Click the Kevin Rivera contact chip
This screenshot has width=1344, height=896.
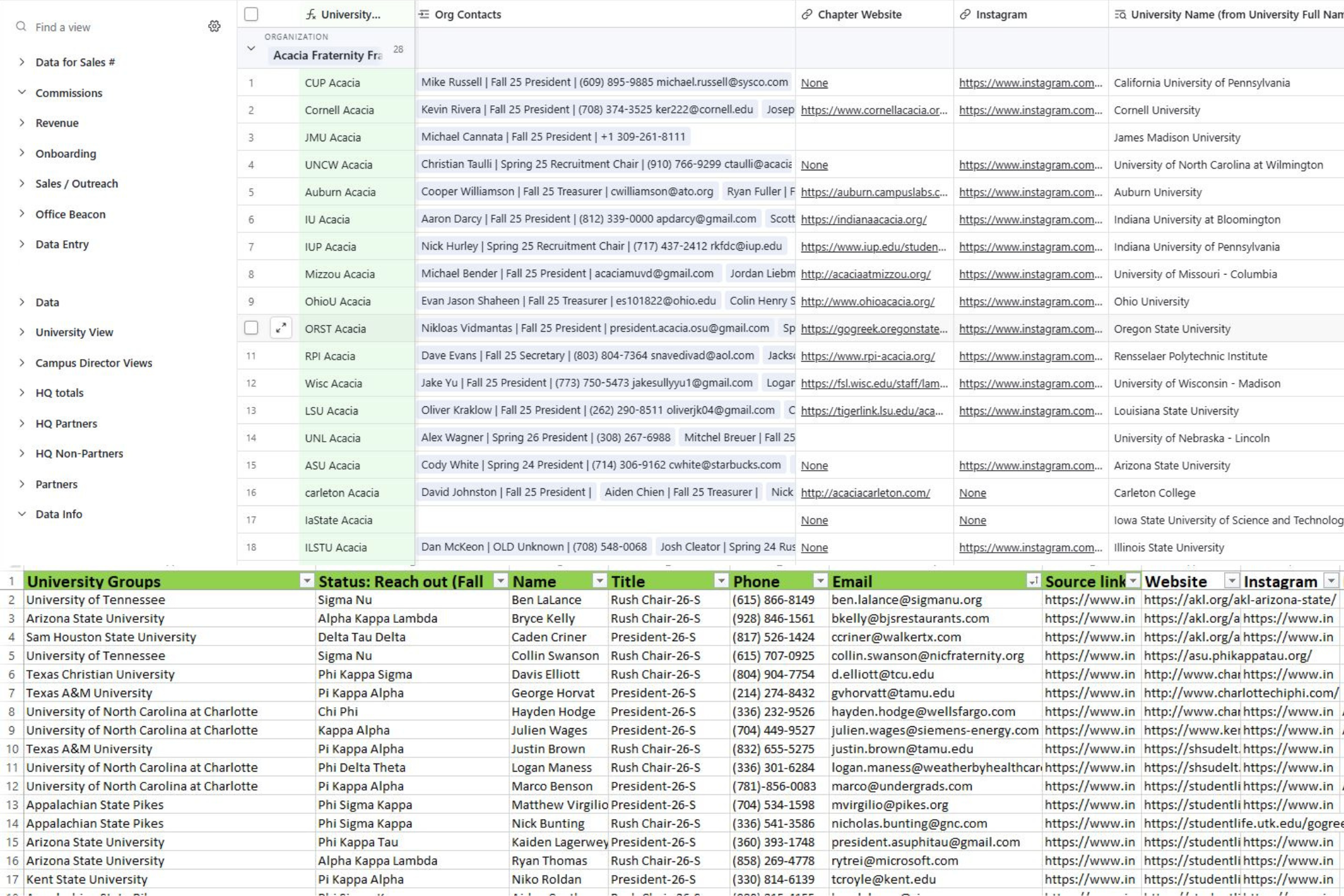point(587,109)
